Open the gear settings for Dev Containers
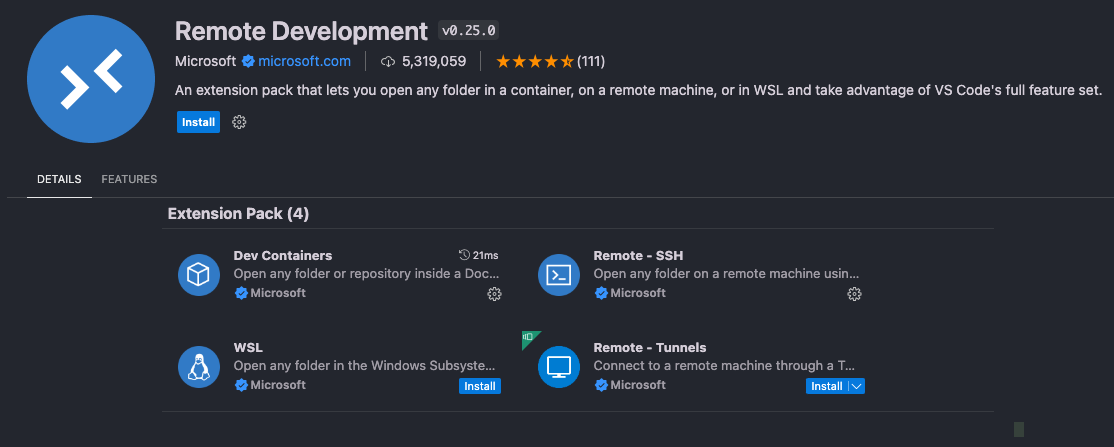 [x=494, y=294]
